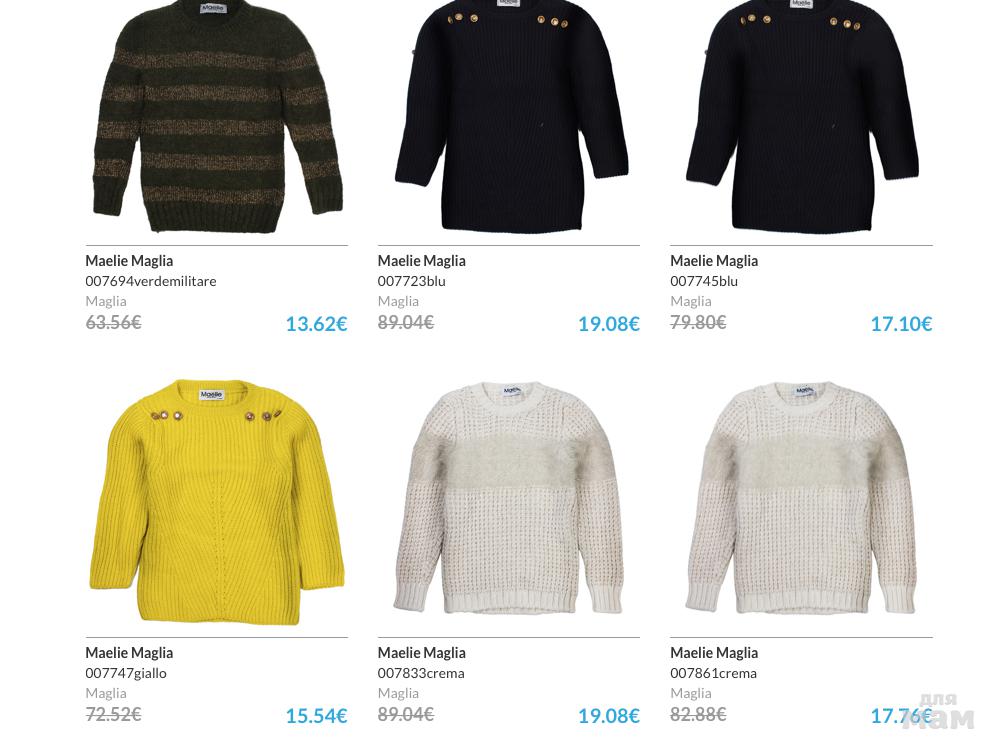
Task: Click the 17.10€ sale price
Action: point(901,324)
